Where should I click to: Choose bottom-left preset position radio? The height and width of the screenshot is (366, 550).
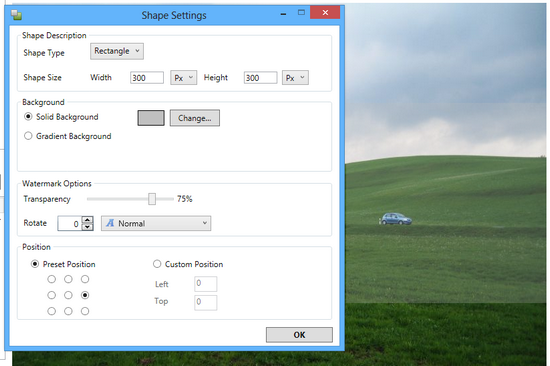[52, 311]
